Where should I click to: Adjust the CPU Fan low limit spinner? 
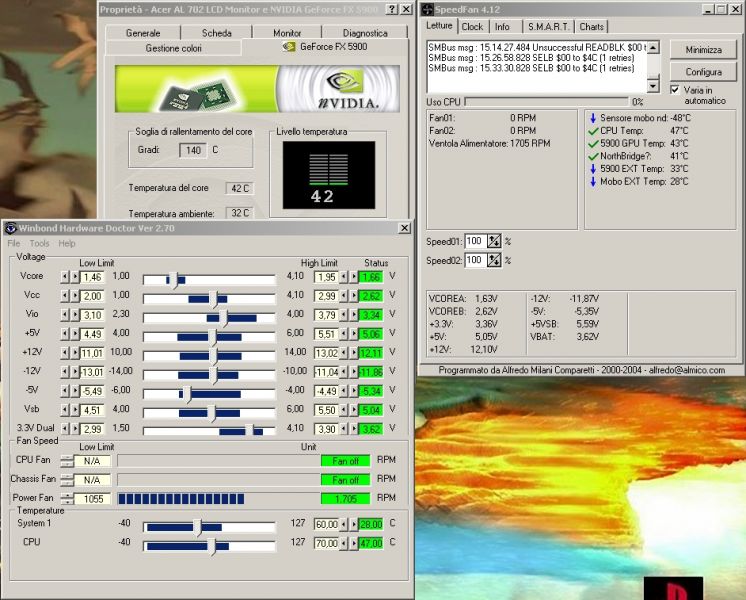tap(68, 461)
